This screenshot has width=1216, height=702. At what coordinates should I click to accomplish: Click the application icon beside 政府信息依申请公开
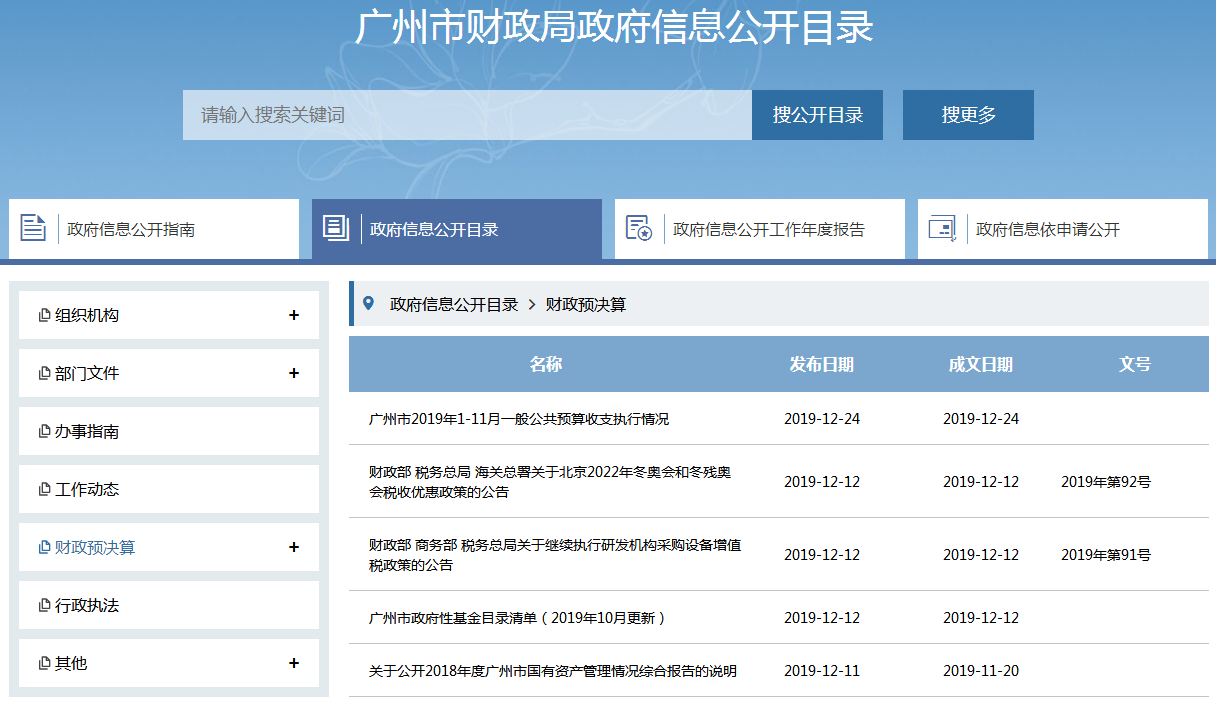[942, 228]
